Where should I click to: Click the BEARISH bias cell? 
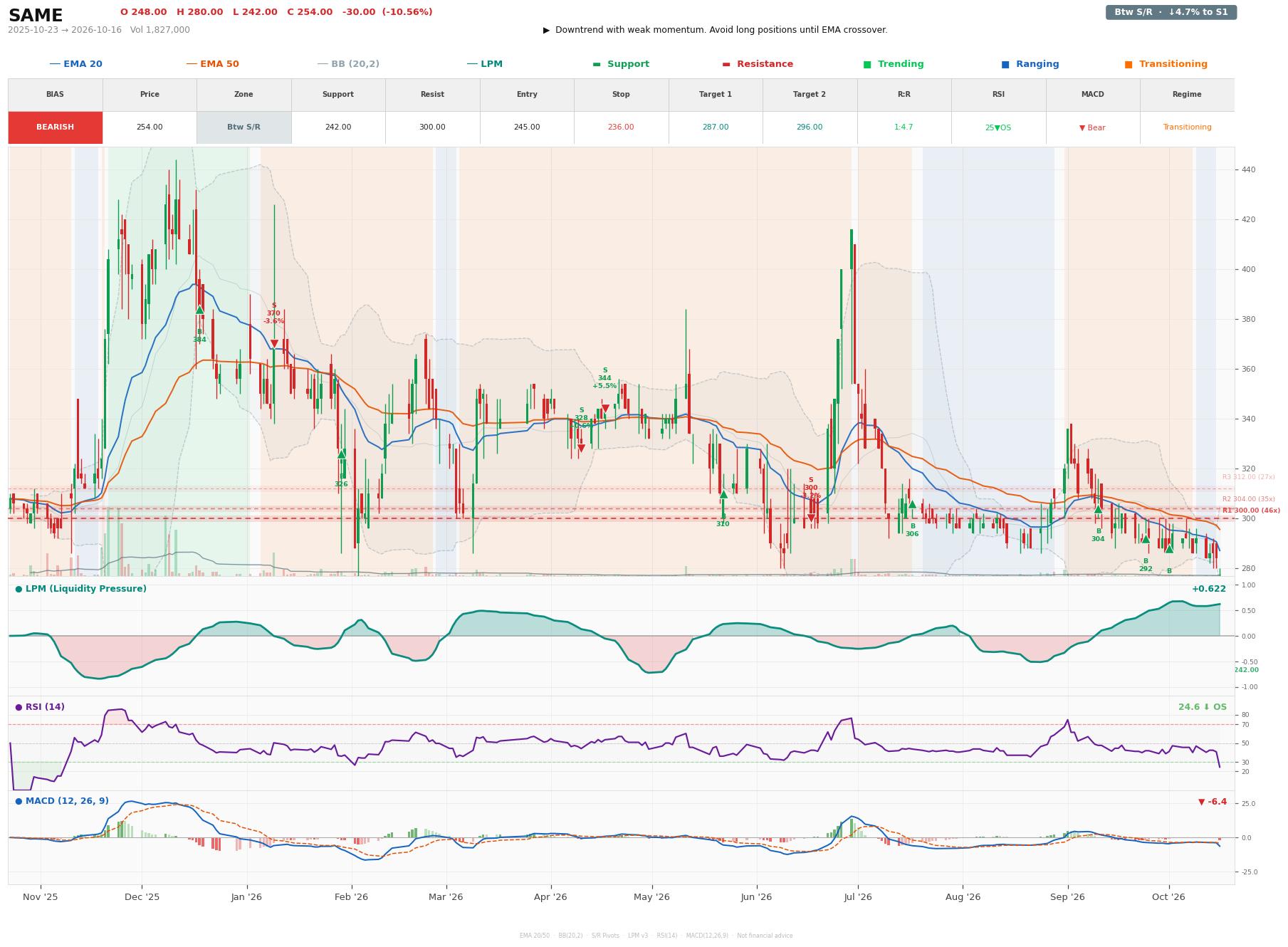pyautogui.click(x=55, y=127)
